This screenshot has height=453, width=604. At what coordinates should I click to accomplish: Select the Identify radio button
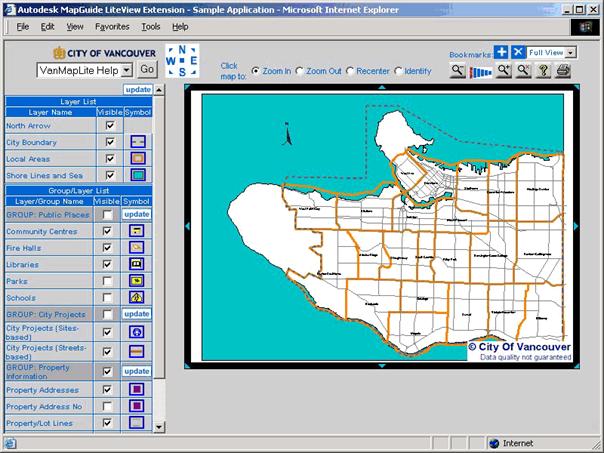(x=399, y=71)
